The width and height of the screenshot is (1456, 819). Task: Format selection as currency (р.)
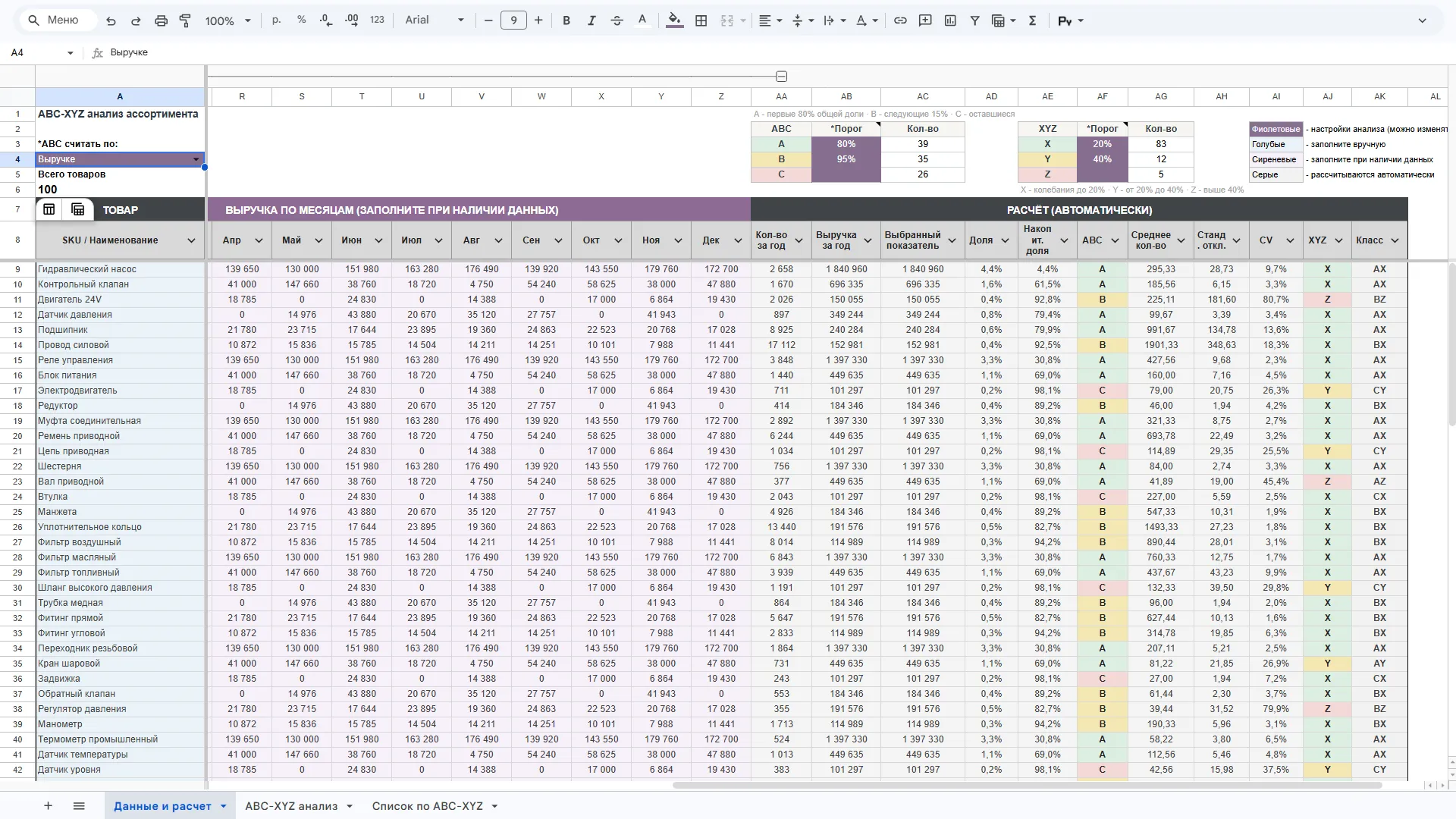[x=276, y=20]
